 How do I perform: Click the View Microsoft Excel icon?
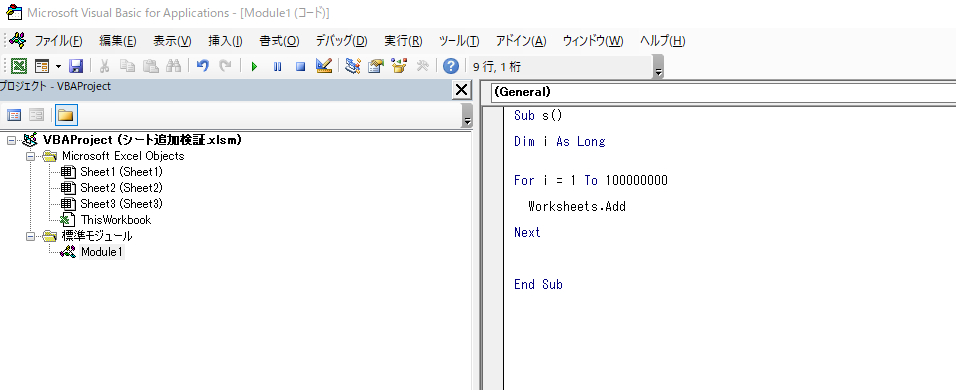[x=19, y=66]
